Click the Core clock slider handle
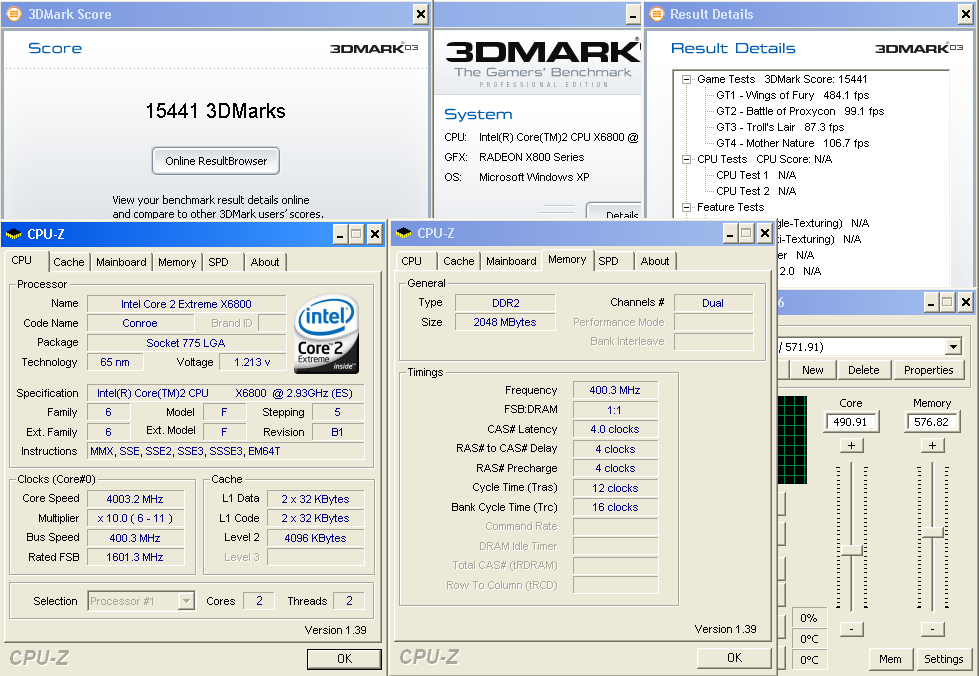The width and height of the screenshot is (979, 676). (x=852, y=550)
